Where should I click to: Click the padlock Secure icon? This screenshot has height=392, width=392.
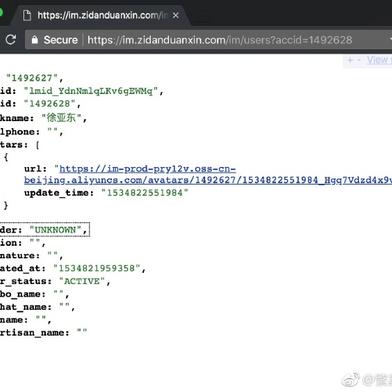pos(35,40)
